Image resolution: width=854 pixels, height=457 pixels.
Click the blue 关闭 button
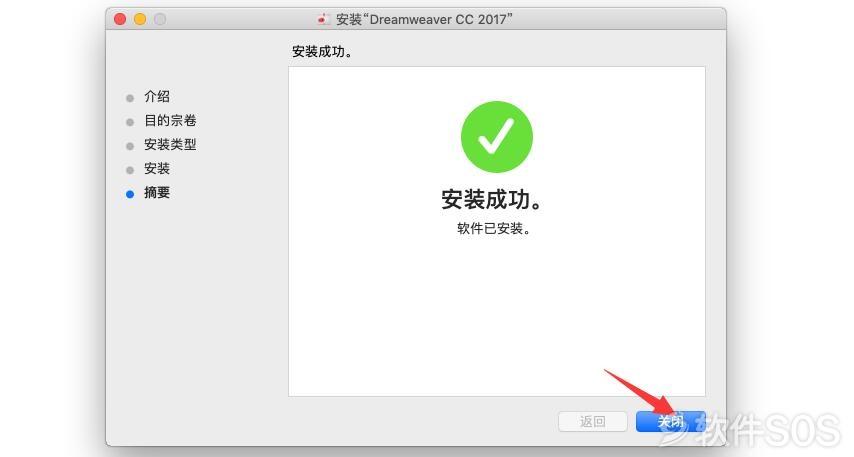click(x=670, y=421)
